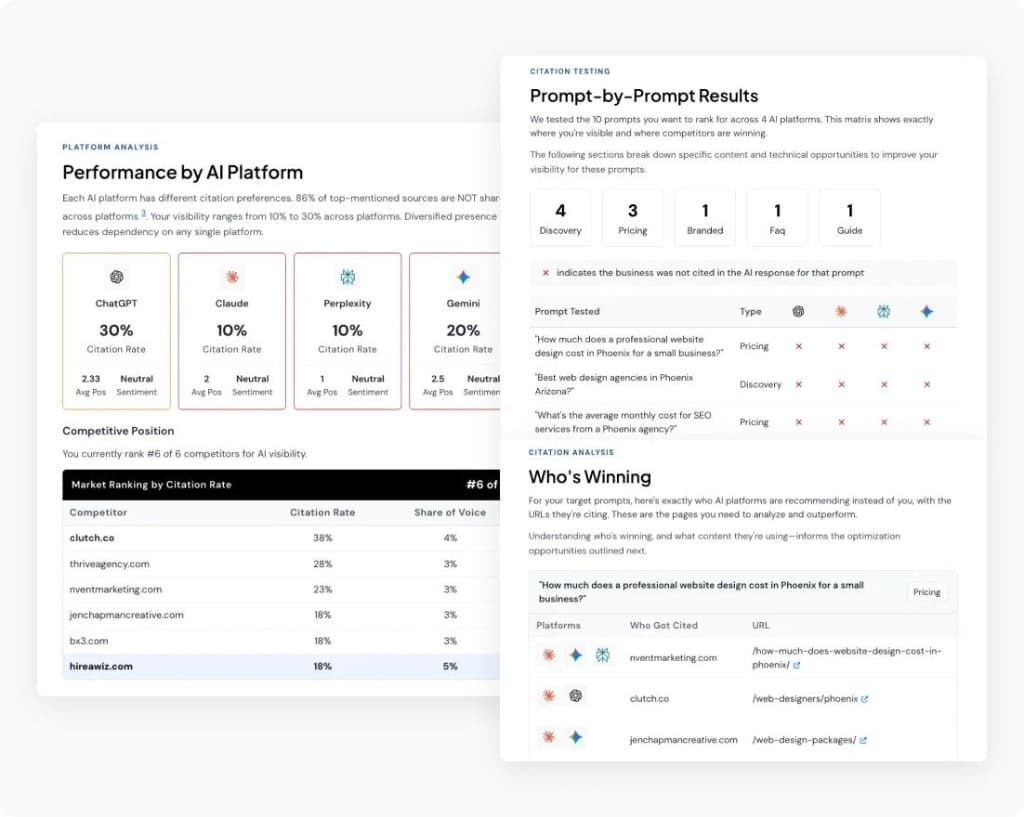Click the ChatGPT logo in platform card
Viewport: 1024px width, 817px height.
116,277
